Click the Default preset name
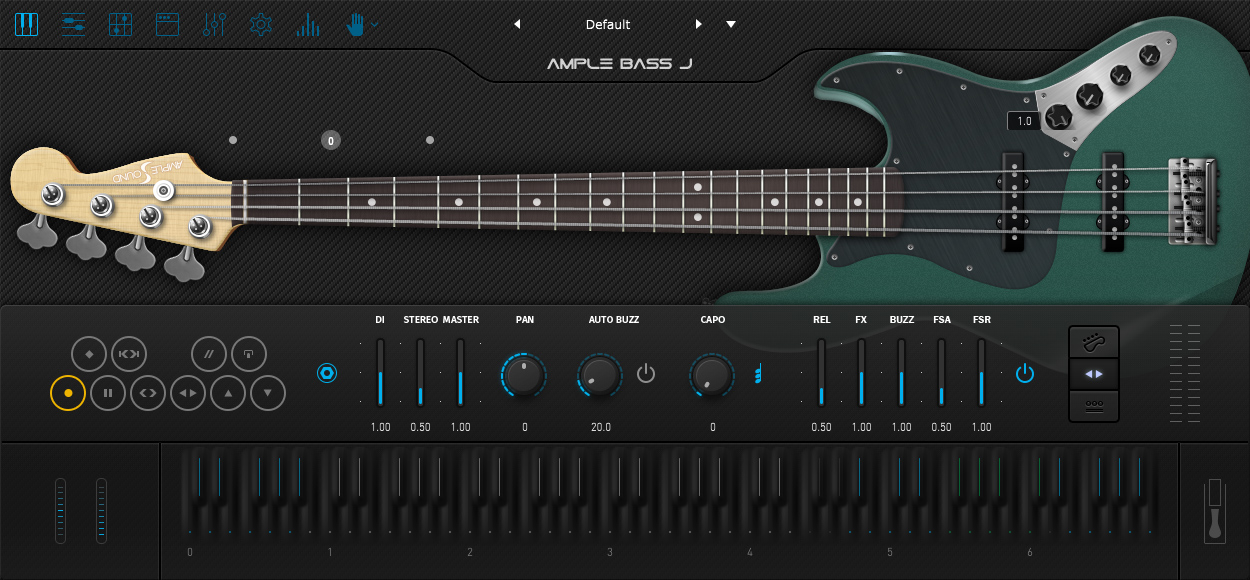The width and height of the screenshot is (1250, 580). [x=608, y=24]
